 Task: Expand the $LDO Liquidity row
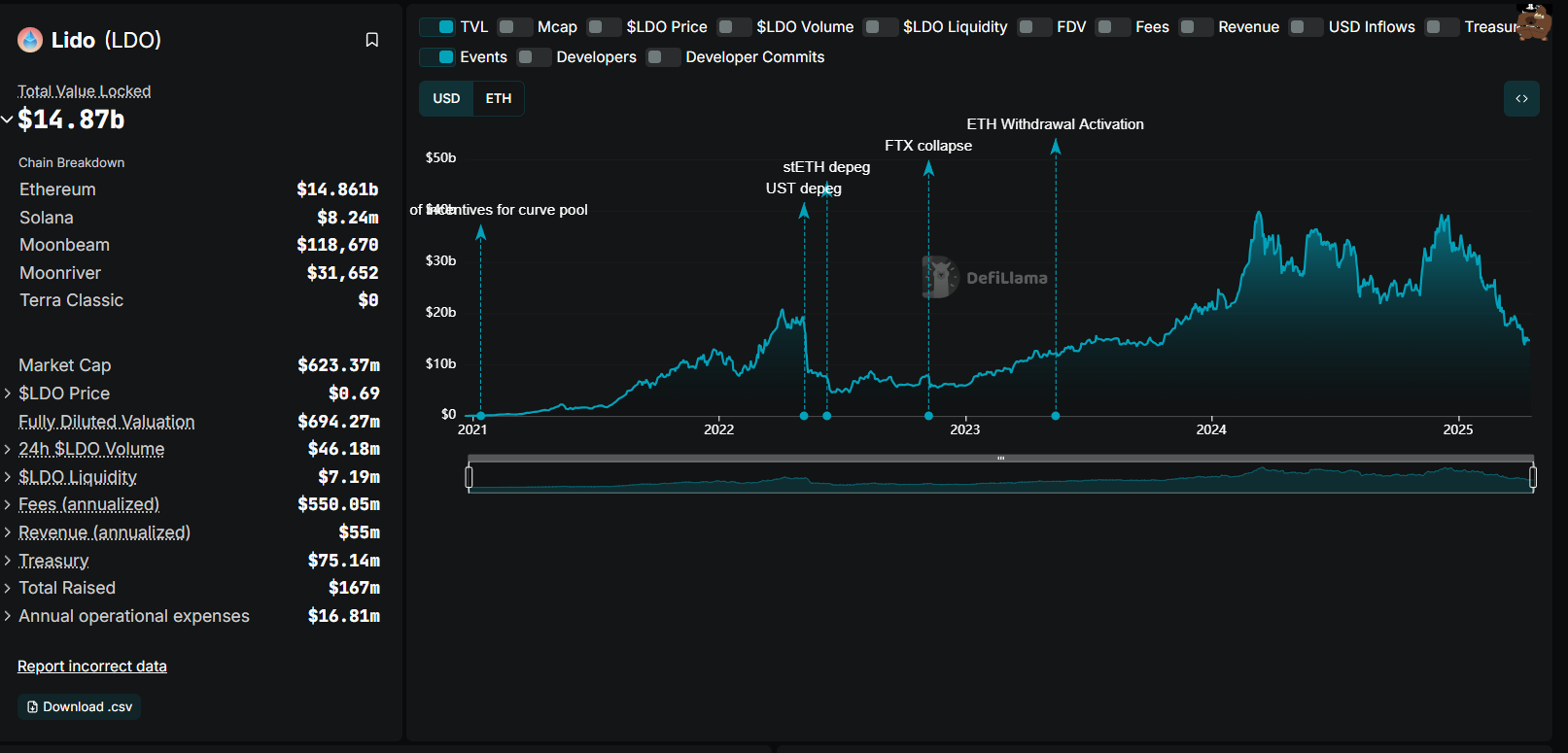tap(7, 477)
